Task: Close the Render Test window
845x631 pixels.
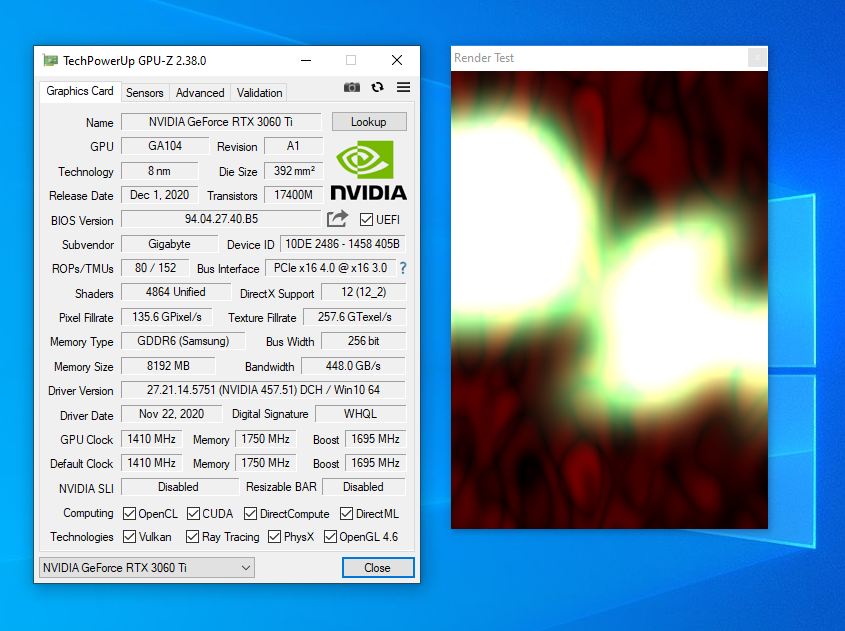Action: point(757,58)
